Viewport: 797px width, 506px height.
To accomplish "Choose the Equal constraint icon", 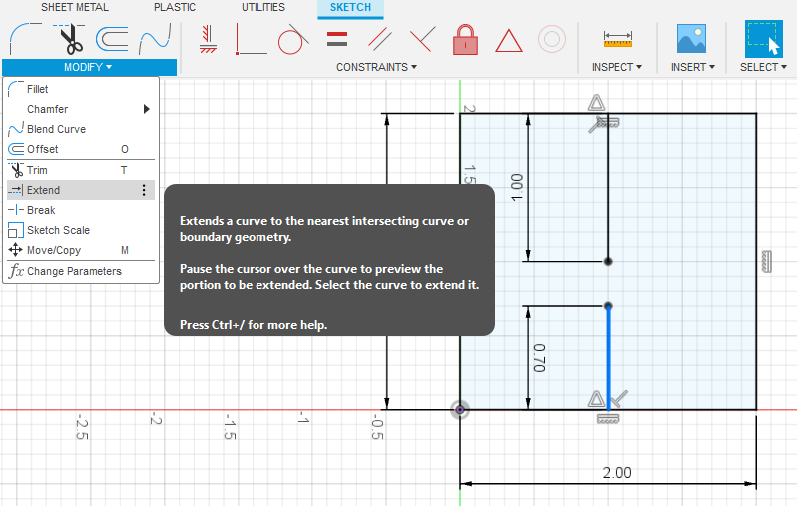I will point(337,39).
